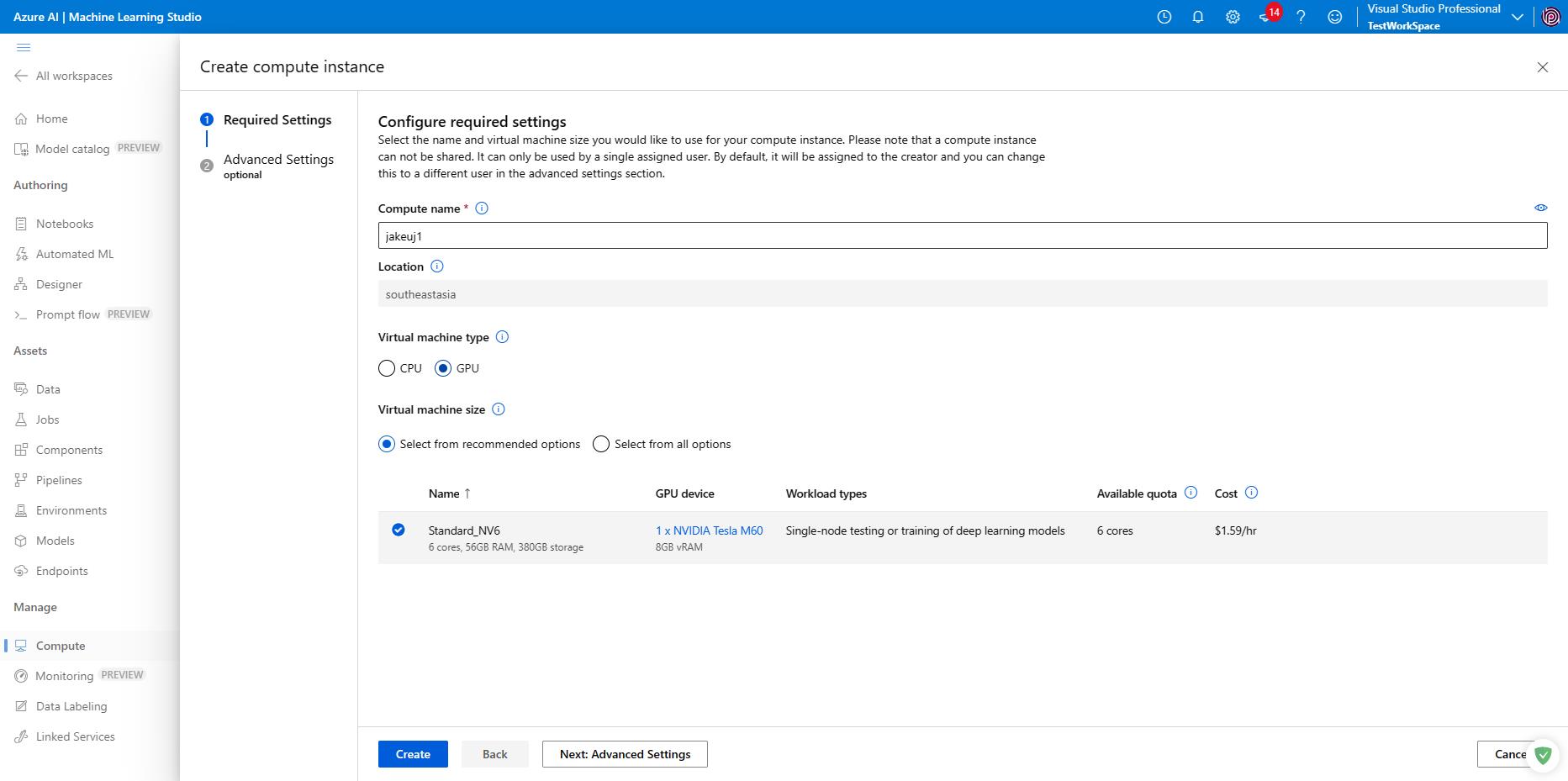The height and width of the screenshot is (781, 1568).
Task: Open the notifications bell icon
Action: pyautogui.click(x=1198, y=17)
